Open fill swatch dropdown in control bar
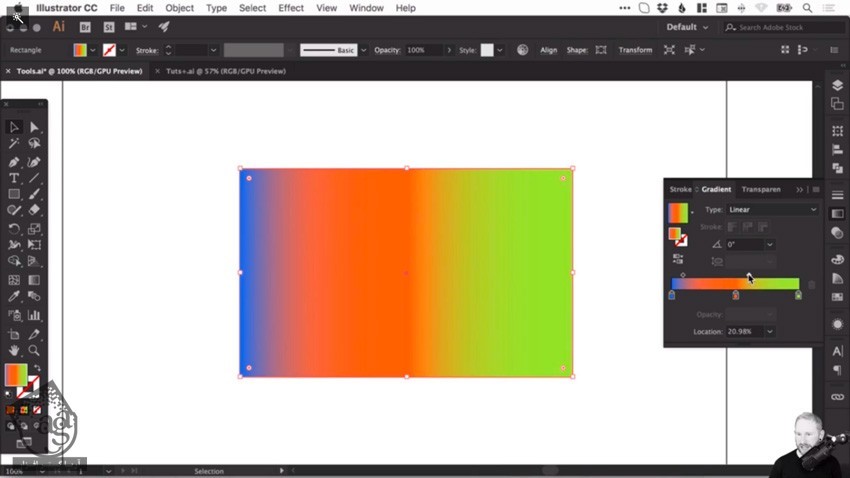This screenshot has height=478, width=850. click(x=93, y=50)
